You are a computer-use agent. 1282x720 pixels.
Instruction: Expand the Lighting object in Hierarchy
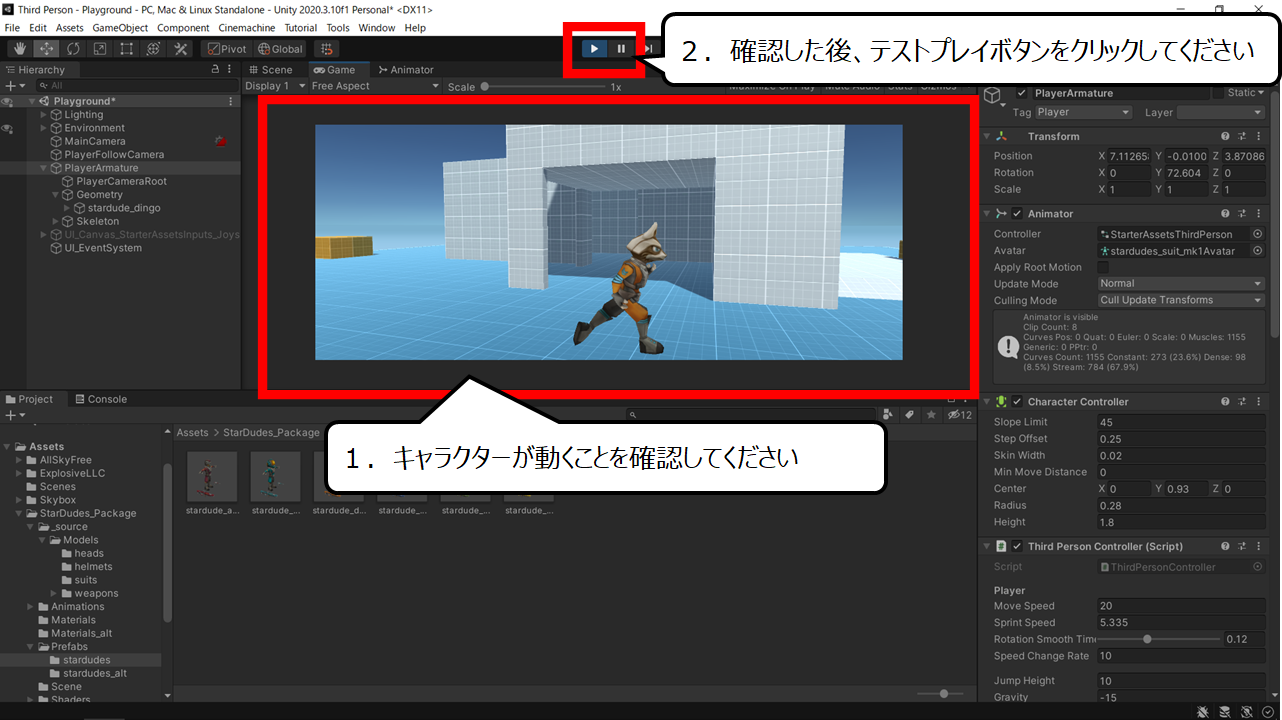click(x=44, y=115)
